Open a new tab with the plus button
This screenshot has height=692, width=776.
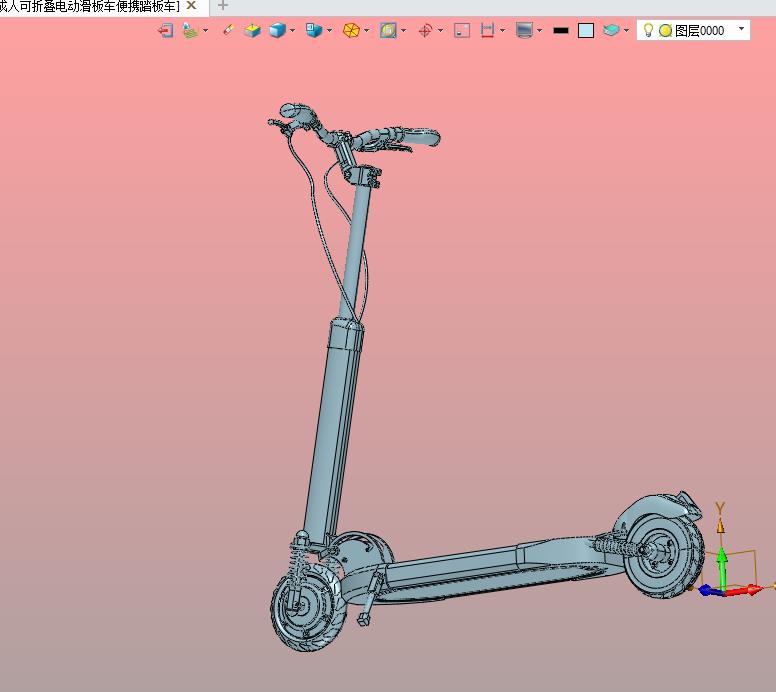point(223,6)
